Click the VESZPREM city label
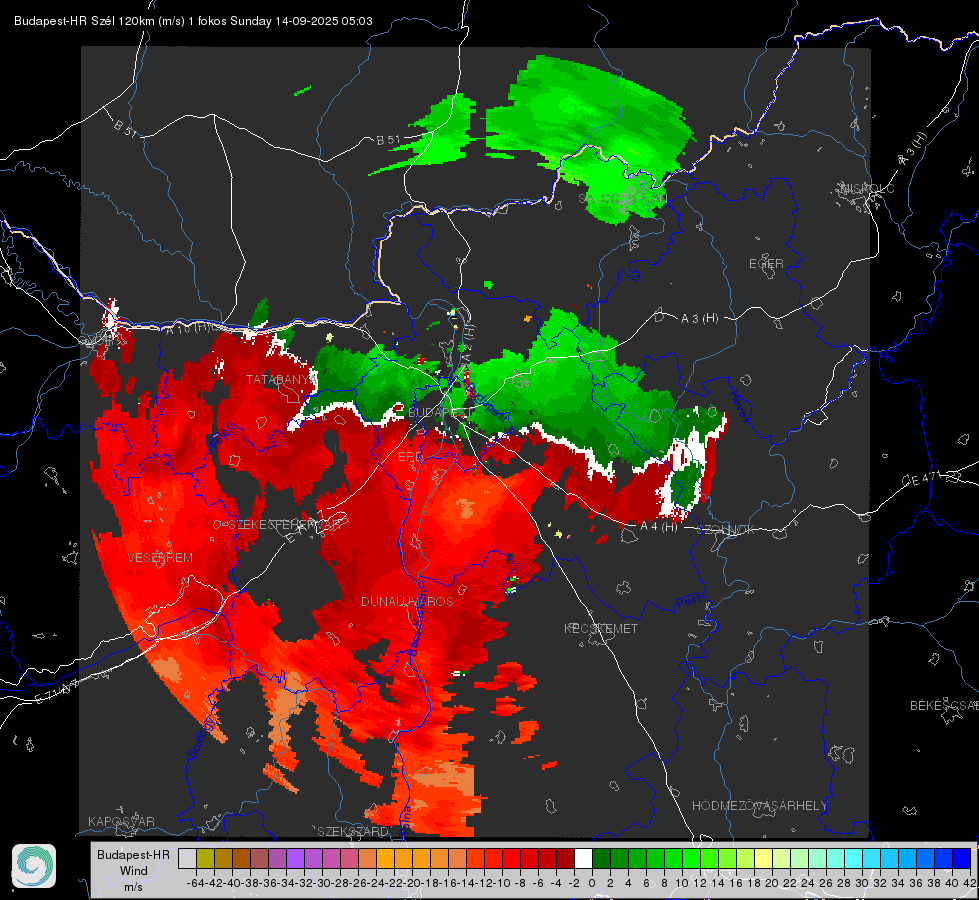The width and height of the screenshot is (979, 900). (160, 558)
